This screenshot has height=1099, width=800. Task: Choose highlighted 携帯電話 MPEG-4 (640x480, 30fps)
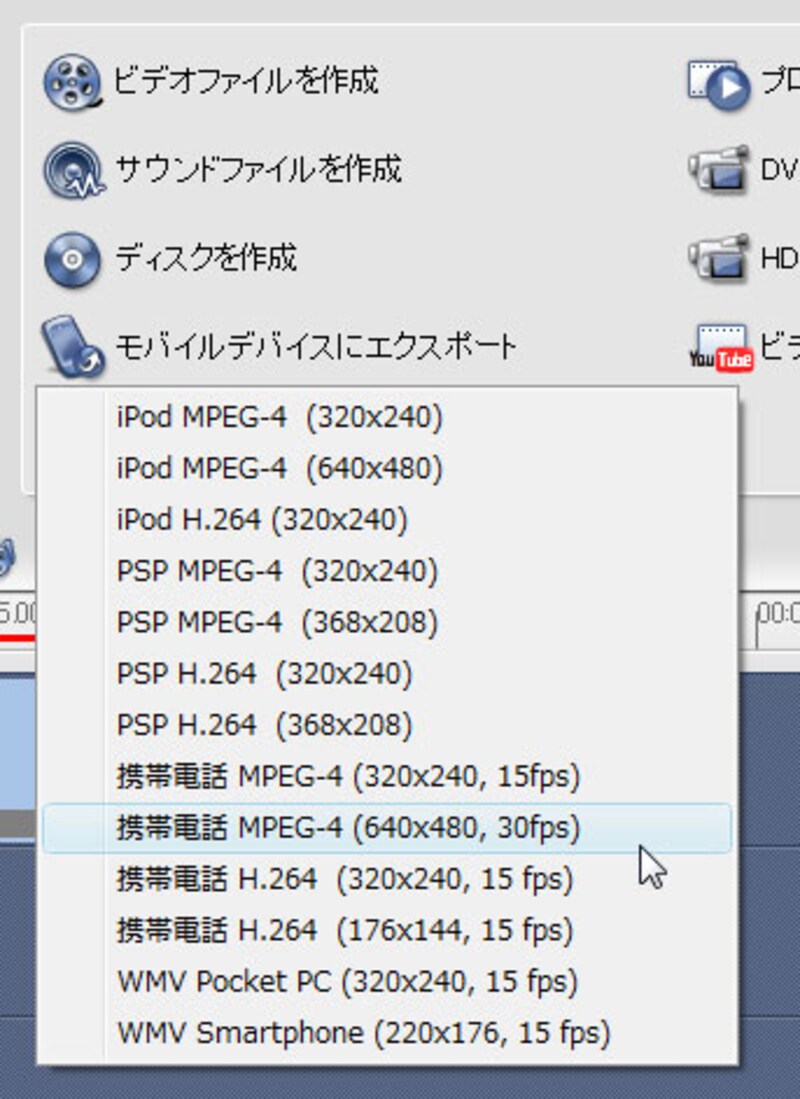pyautogui.click(x=387, y=828)
